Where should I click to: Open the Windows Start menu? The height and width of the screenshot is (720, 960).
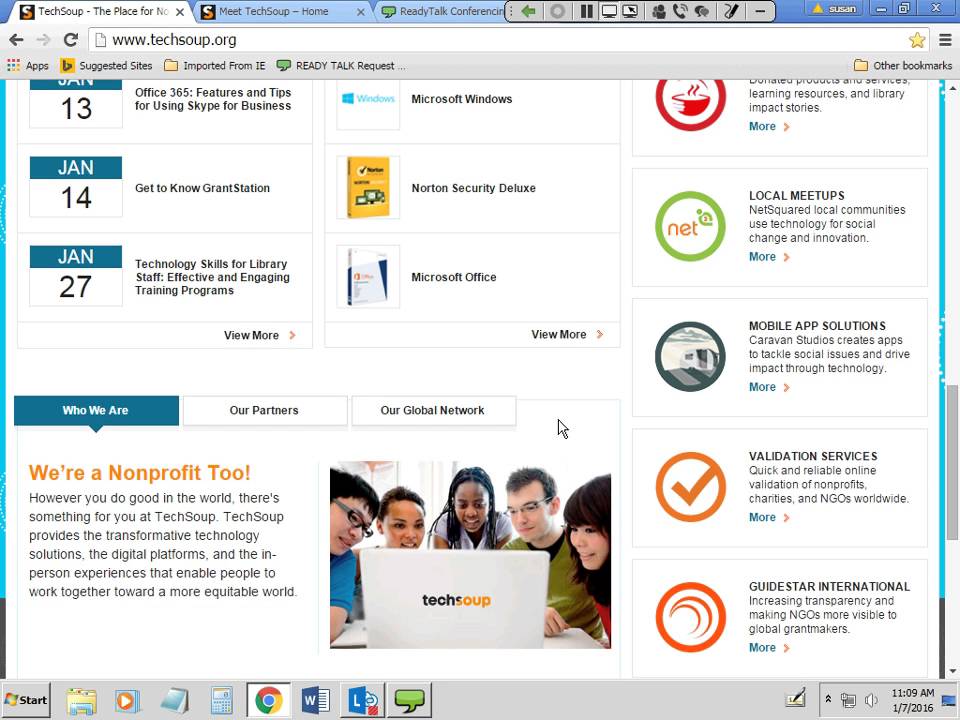(26, 700)
